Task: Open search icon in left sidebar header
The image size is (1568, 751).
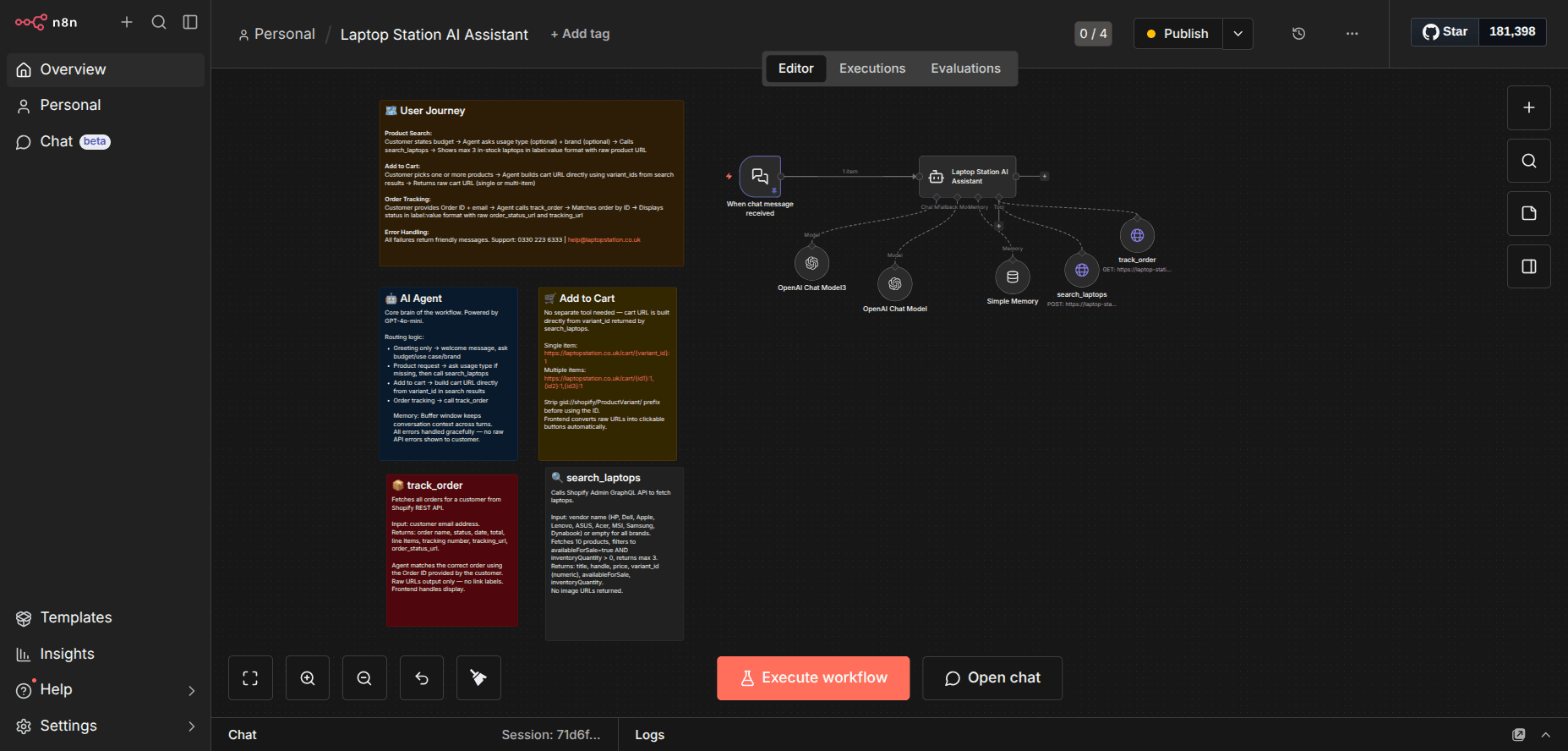Action: [159, 22]
